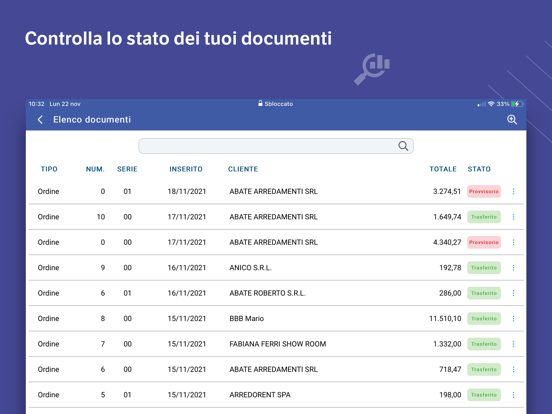Click Provvisorio badge on 18/11/2021 order
Screen dimensions: 552x414
click(484, 192)
